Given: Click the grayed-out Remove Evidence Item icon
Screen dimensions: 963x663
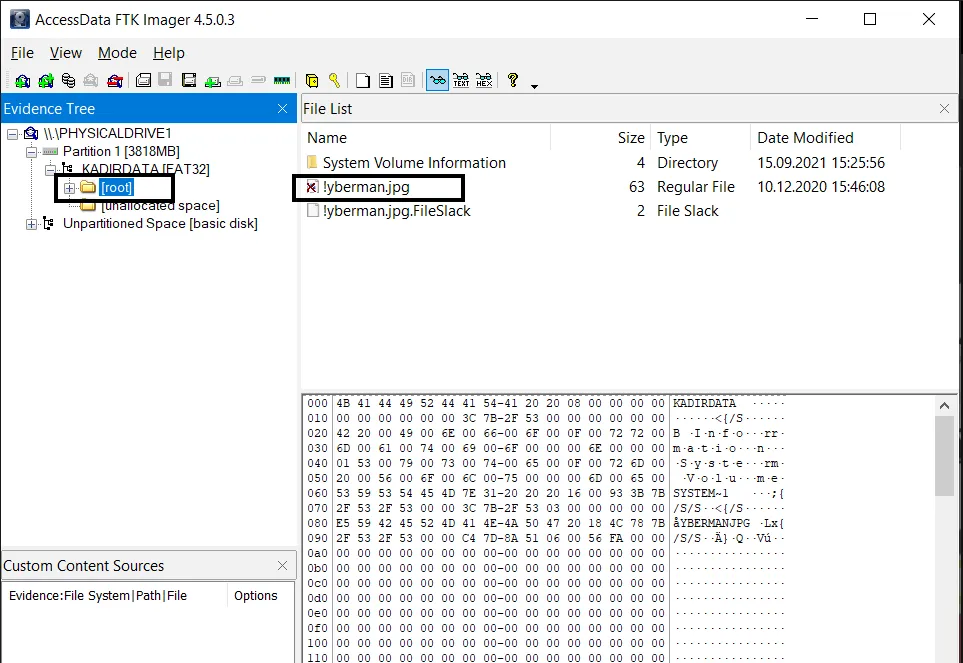Looking at the screenshot, I should 91,80.
